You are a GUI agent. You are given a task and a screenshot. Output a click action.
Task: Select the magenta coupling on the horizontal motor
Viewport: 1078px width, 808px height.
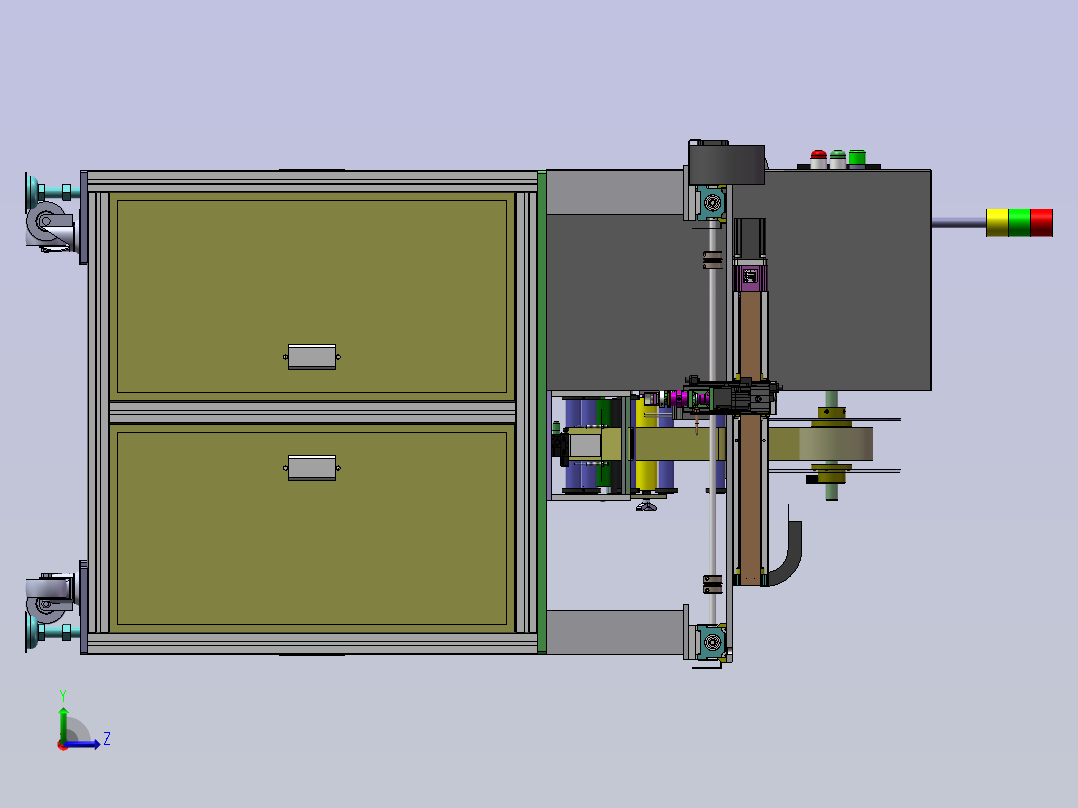pyautogui.click(x=679, y=398)
